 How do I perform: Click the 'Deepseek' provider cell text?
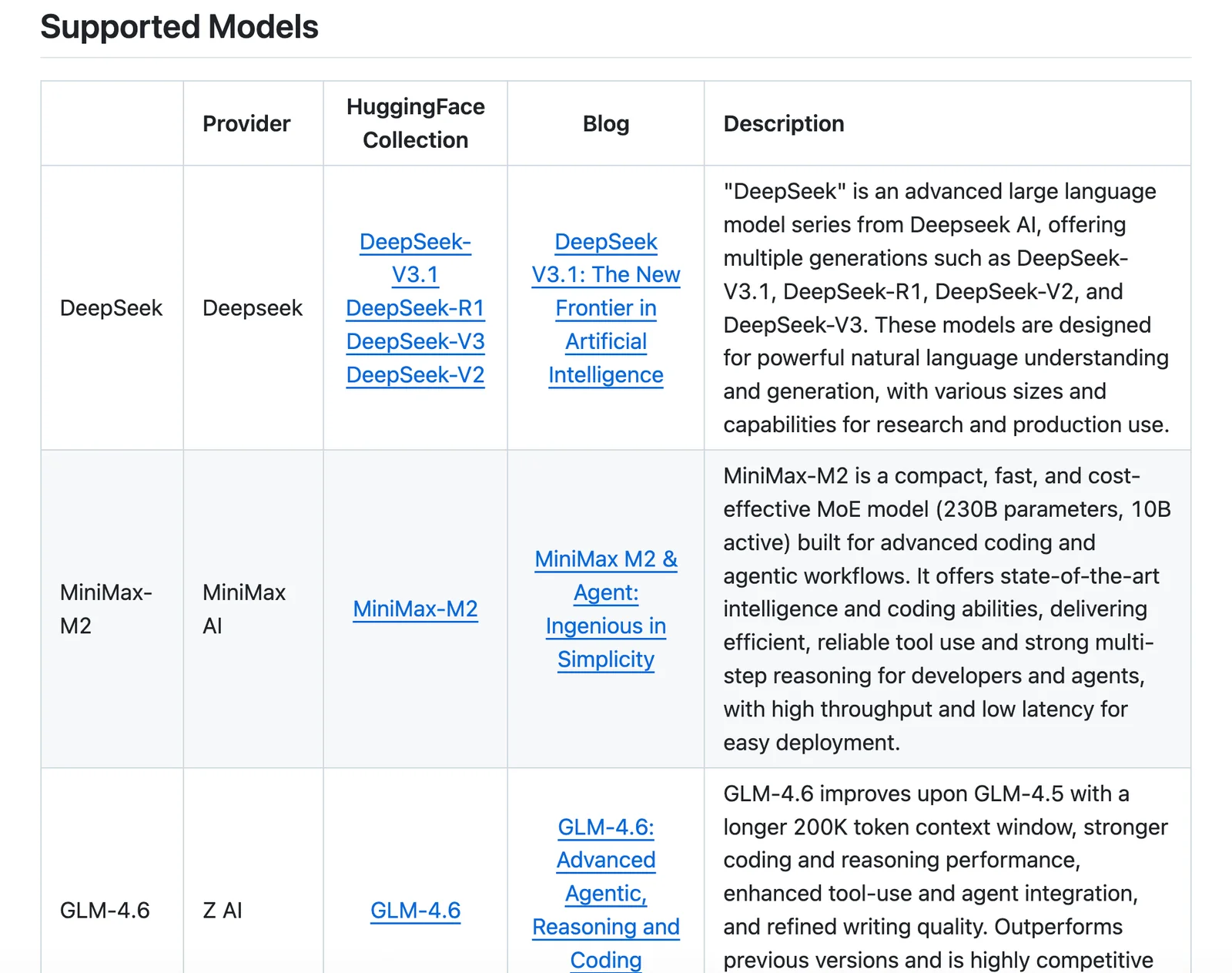pyautogui.click(x=252, y=308)
